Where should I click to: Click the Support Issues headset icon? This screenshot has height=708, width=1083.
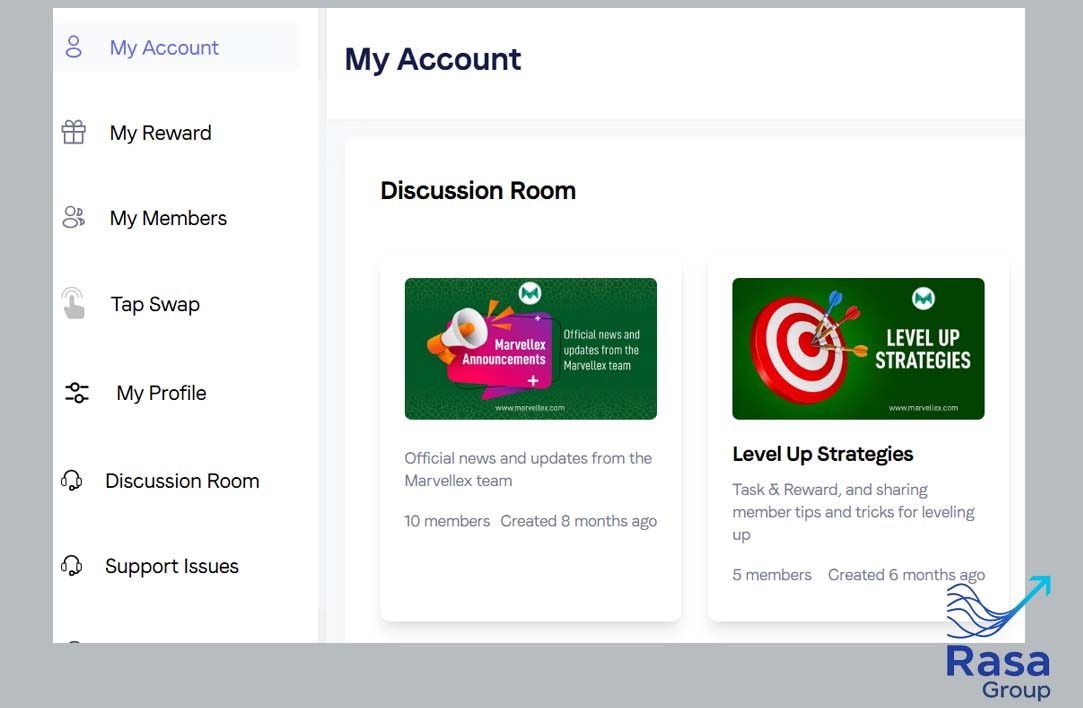72,566
